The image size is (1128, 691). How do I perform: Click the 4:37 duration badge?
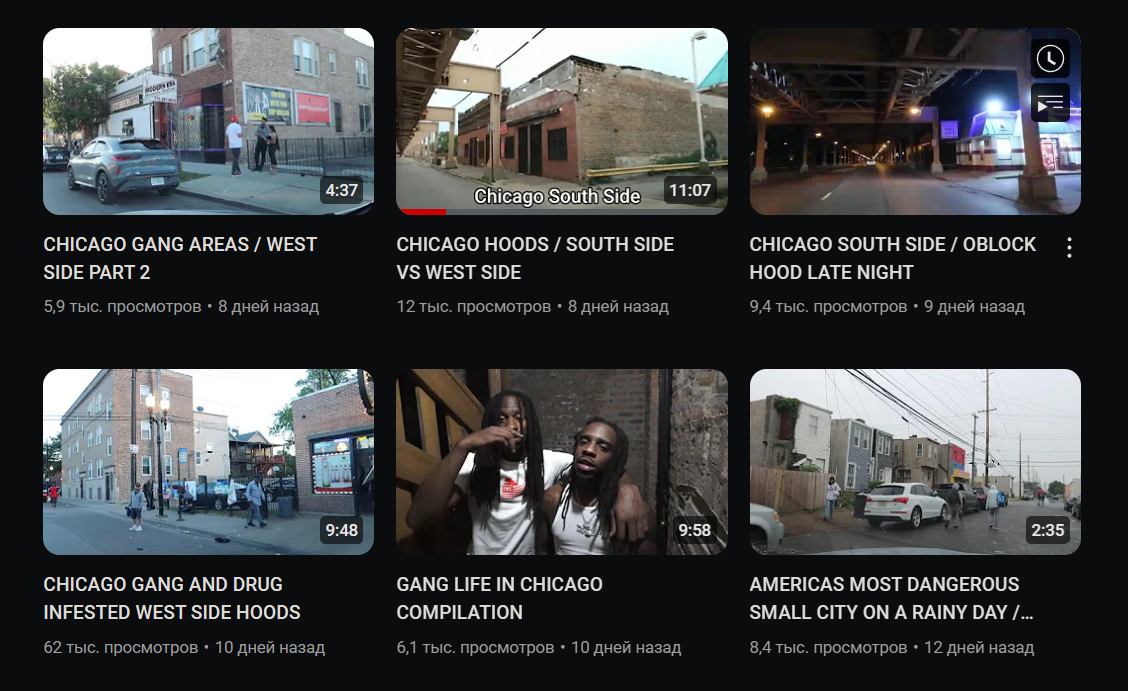pos(341,191)
